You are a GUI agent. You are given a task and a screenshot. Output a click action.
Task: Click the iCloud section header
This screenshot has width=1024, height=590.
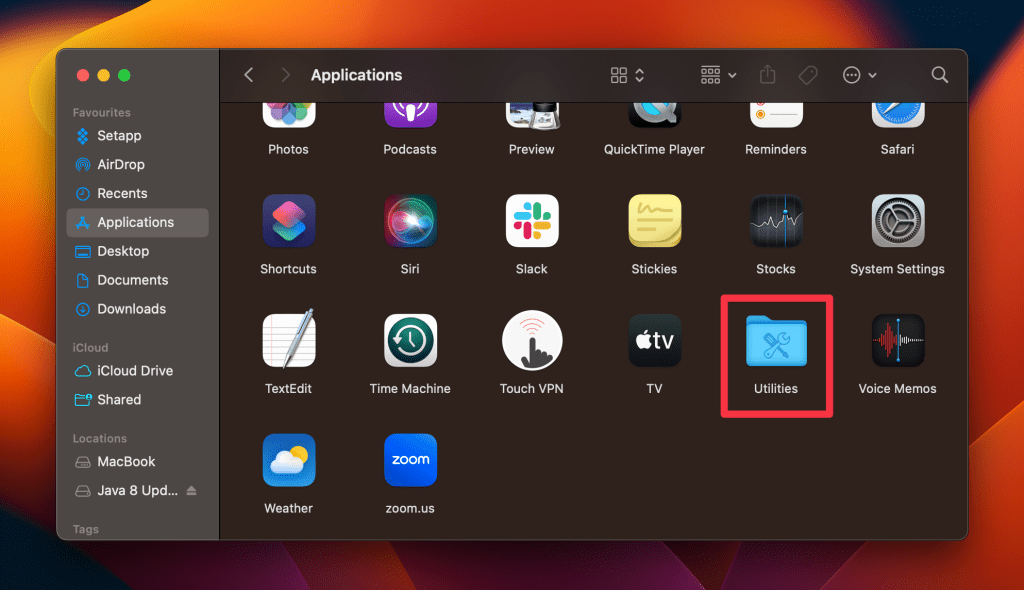(x=91, y=348)
